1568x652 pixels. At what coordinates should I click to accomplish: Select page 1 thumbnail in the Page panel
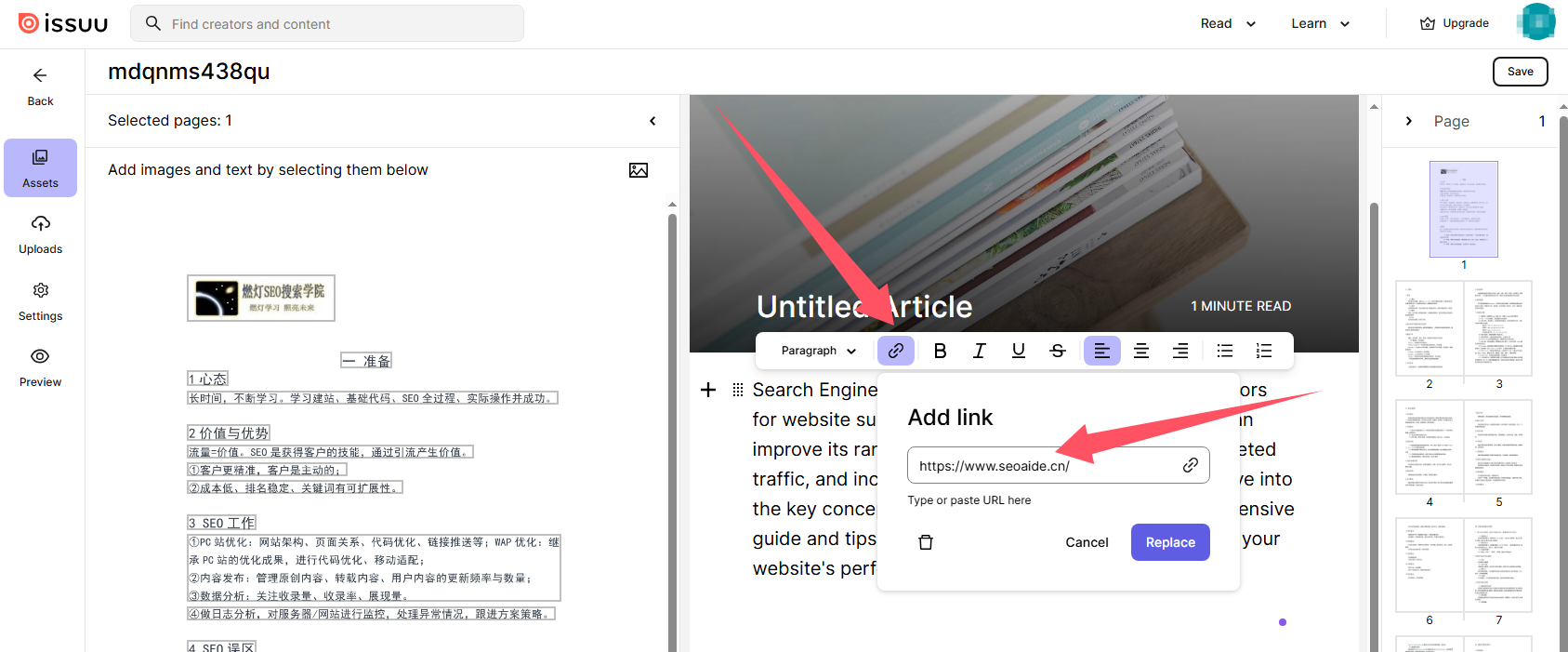1463,209
